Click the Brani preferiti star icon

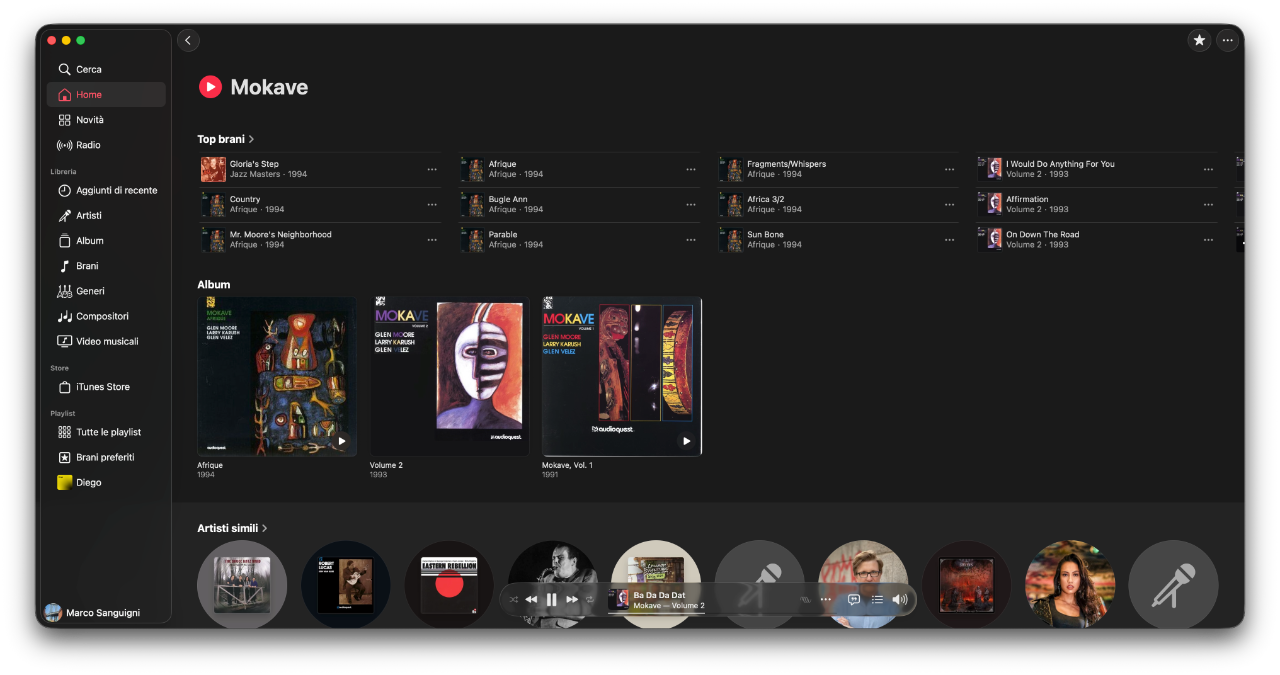[x=64, y=457]
